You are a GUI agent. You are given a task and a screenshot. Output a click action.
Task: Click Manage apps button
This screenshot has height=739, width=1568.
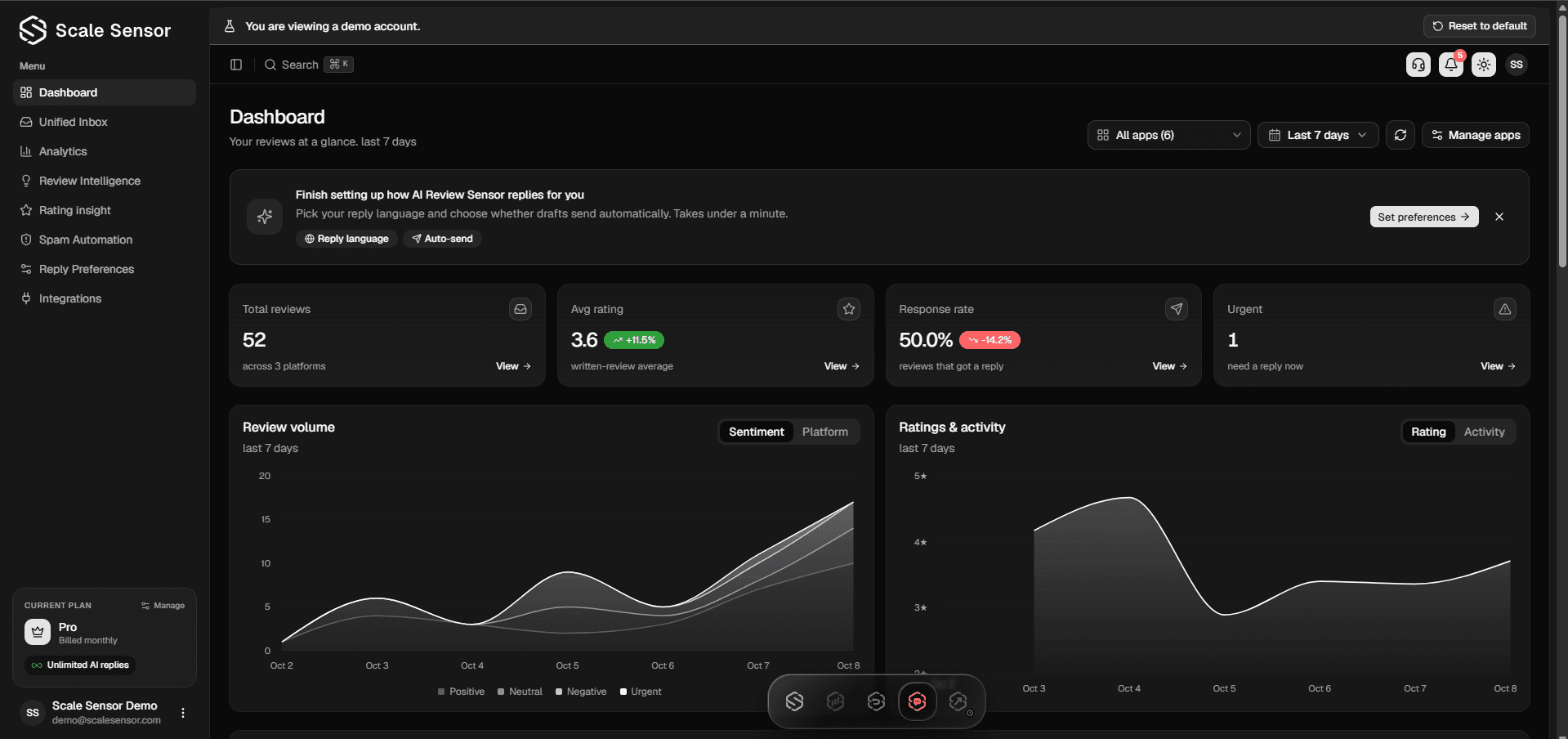pos(1476,135)
